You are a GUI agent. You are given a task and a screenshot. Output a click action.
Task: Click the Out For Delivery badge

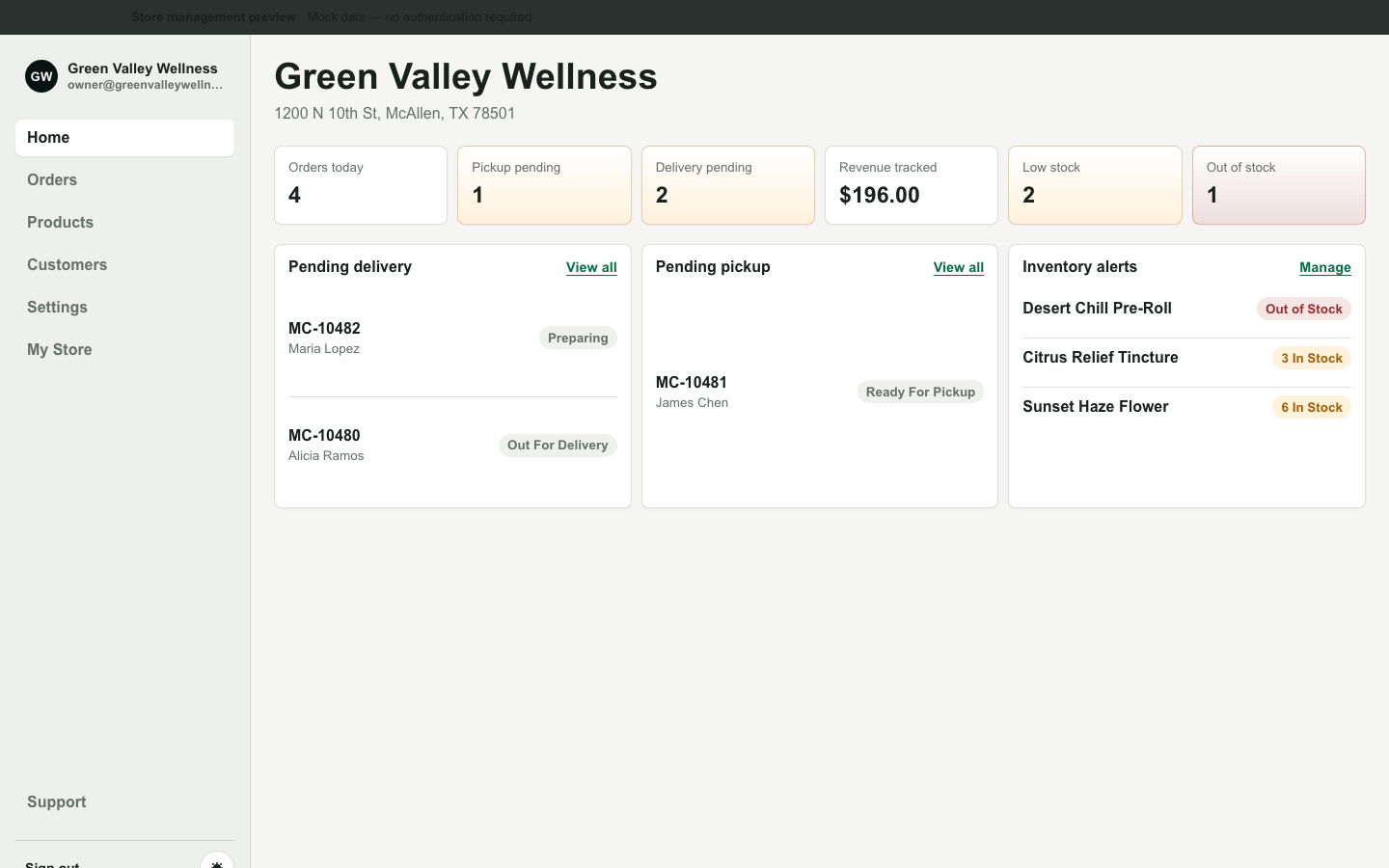click(x=558, y=446)
